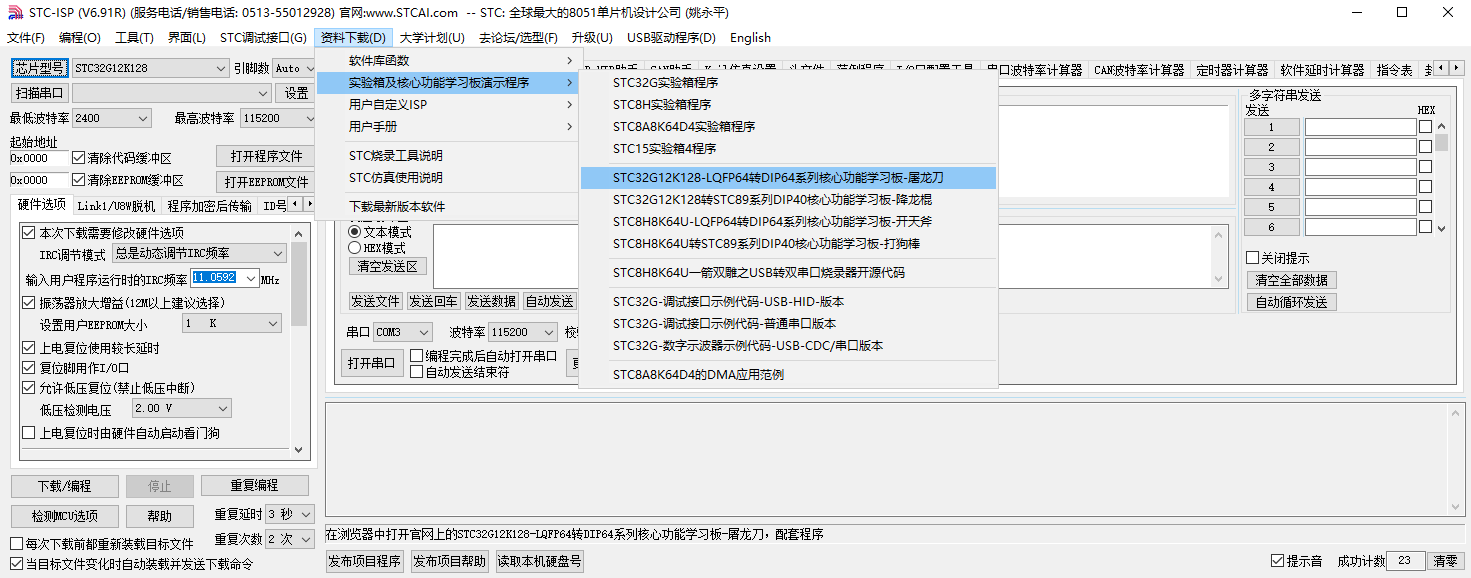The height and width of the screenshot is (578, 1471).
Task: Expand the 软件库函数 submenu
Action: pos(447,61)
